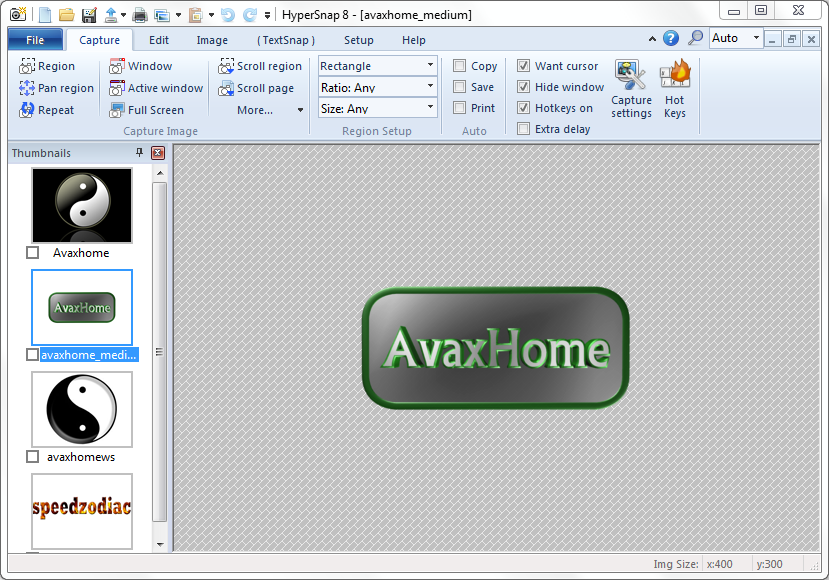829x580 pixels.
Task: Save the image with the floppy disk icon
Action: [89, 15]
